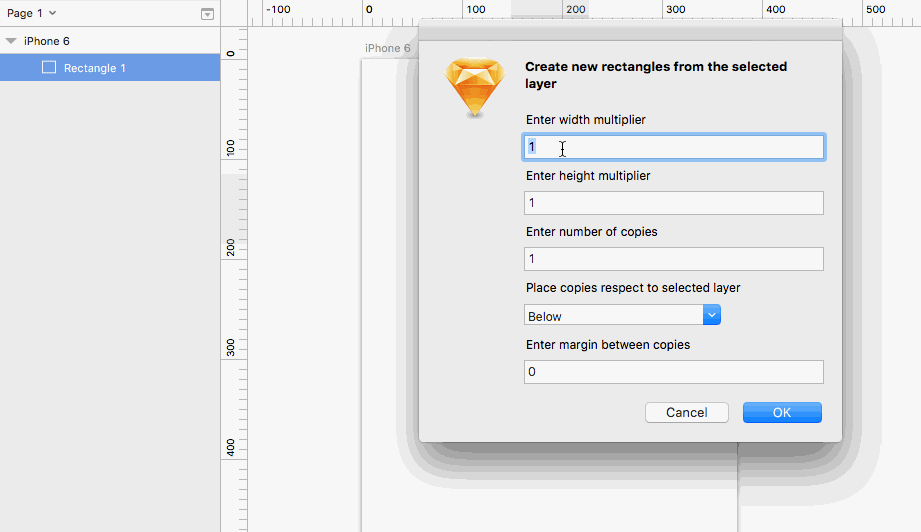Open the Page 1 pages dropdown
The width and height of the screenshot is (921, 532).
pyautogui.click(x=32, y=13)
